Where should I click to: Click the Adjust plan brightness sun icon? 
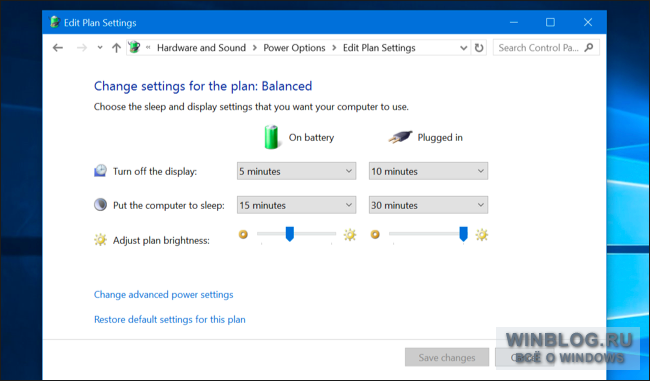[100, 240]
